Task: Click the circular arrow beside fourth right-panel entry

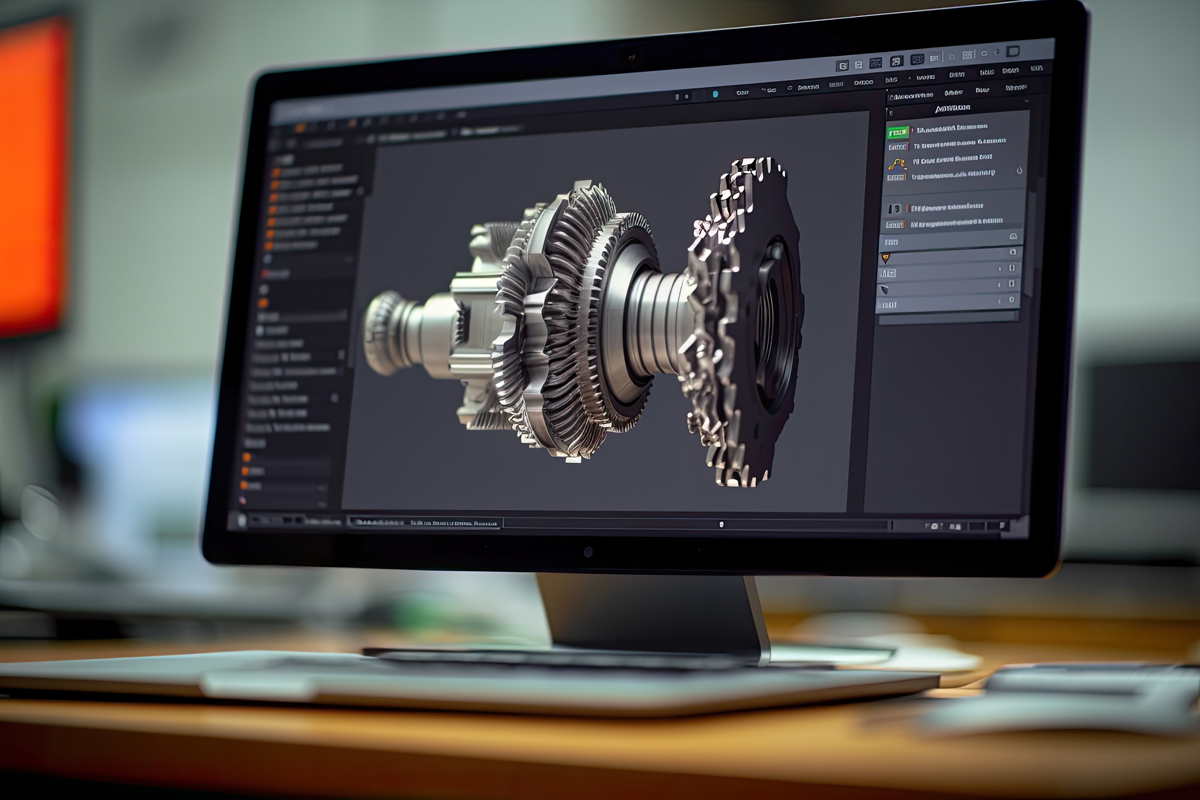Action: 1019,171
